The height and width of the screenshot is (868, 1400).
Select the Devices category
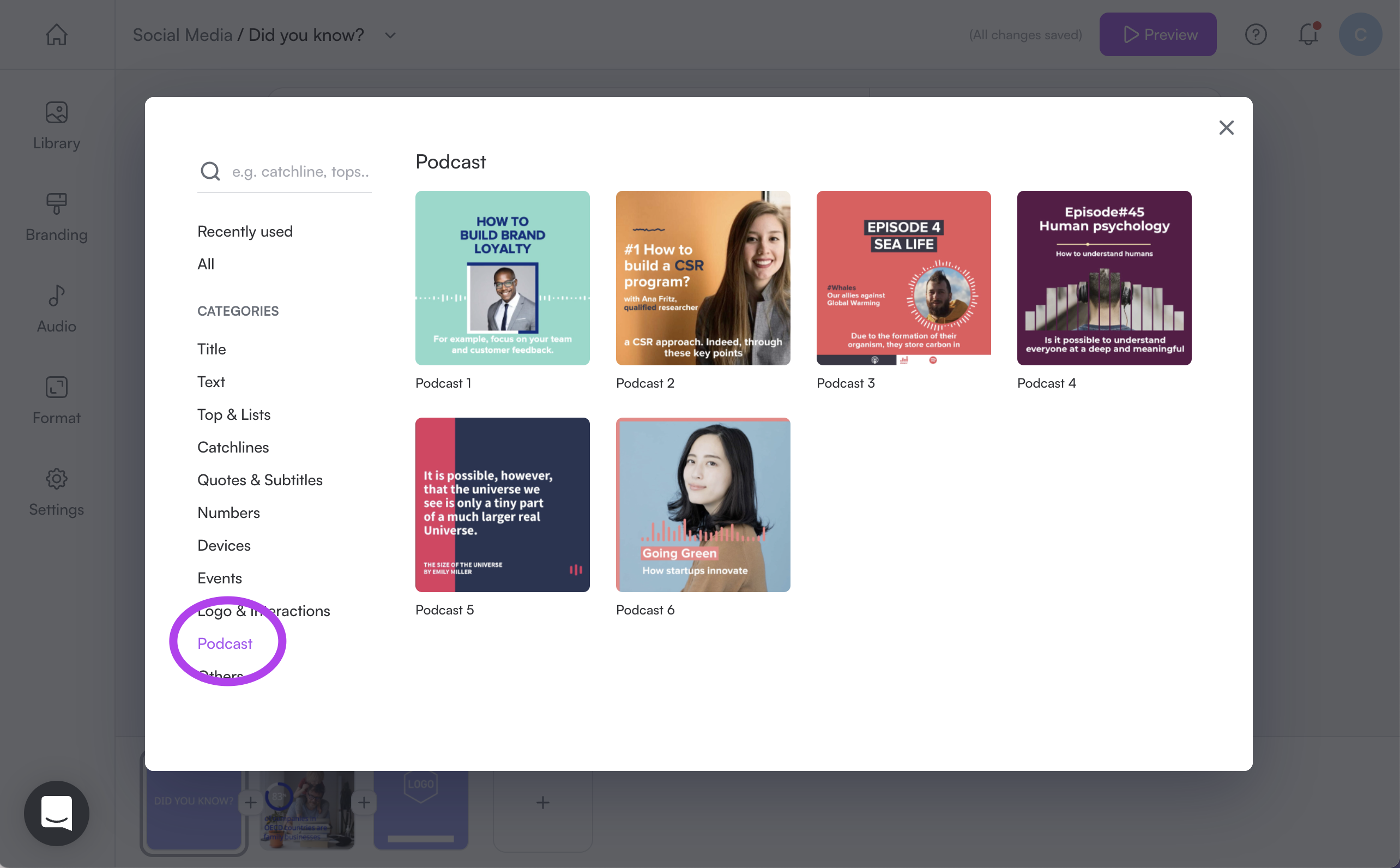point(224,545)
